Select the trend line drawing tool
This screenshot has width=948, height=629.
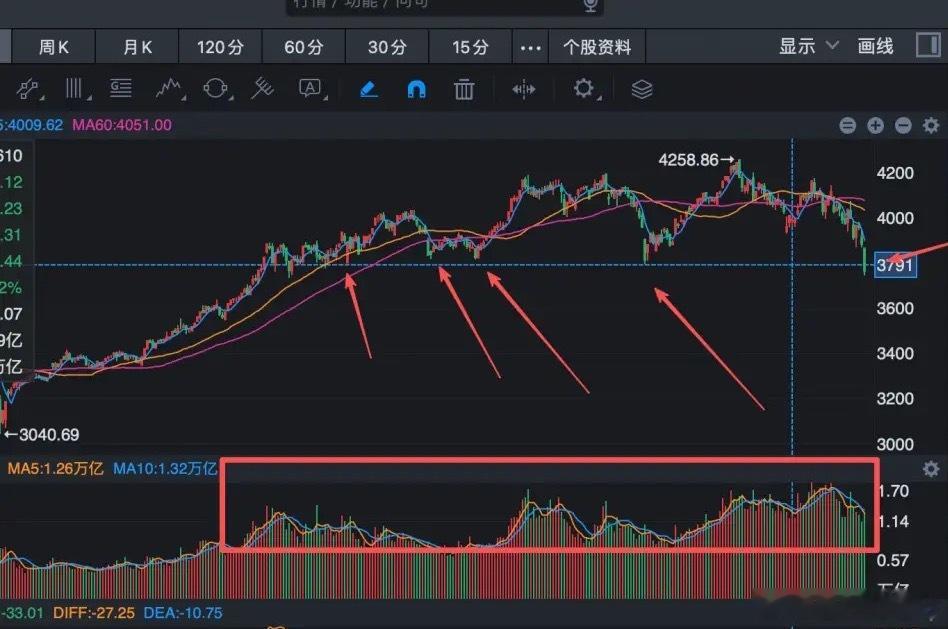point(28,89)
